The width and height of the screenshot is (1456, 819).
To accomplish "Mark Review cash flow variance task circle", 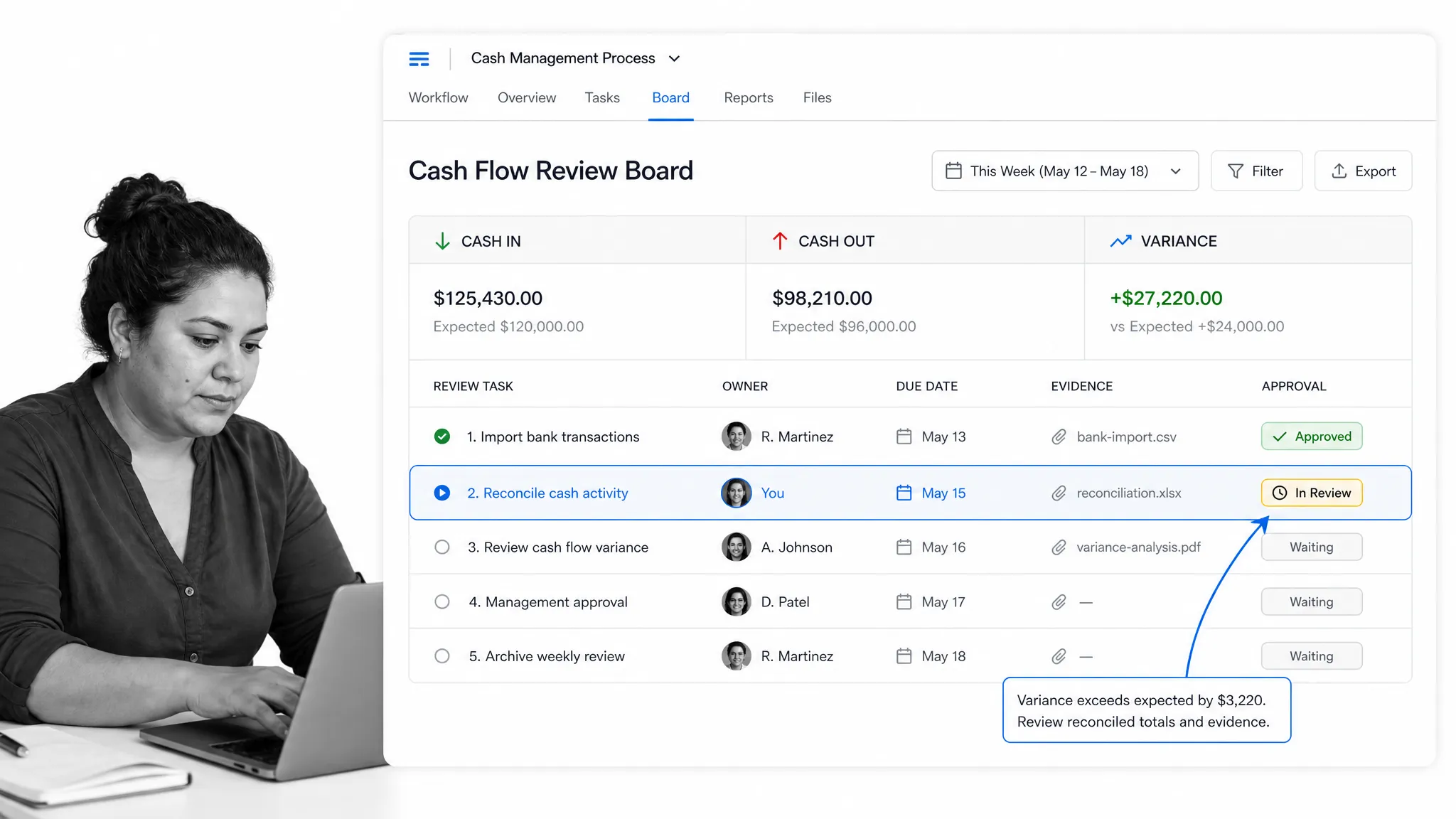I will (x=442, y=547).
